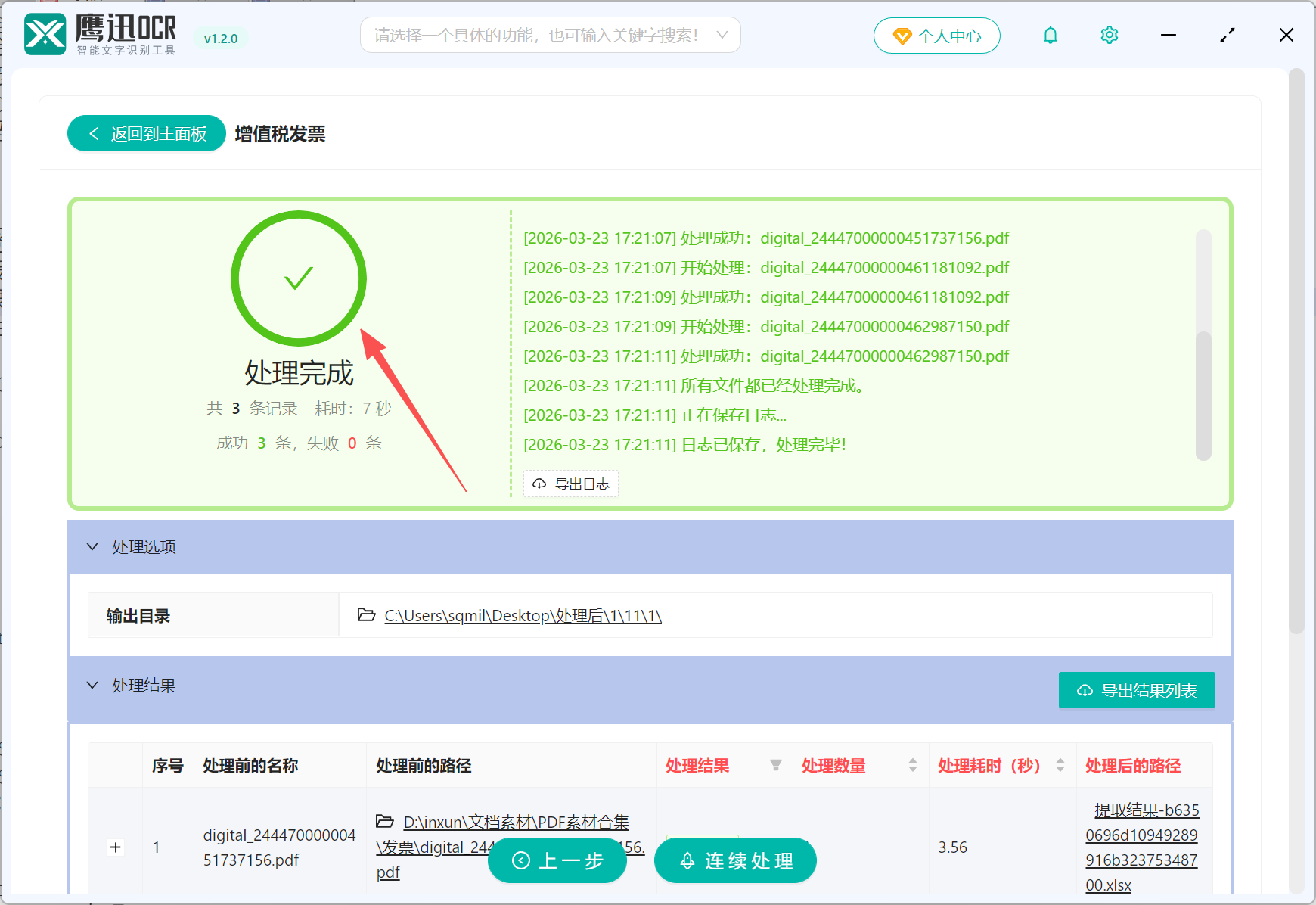This screenshot has height=905, width=1316.
Task: Open the folder icon beside output directory path
Action: pyautogui.click(x=365, y=615)
